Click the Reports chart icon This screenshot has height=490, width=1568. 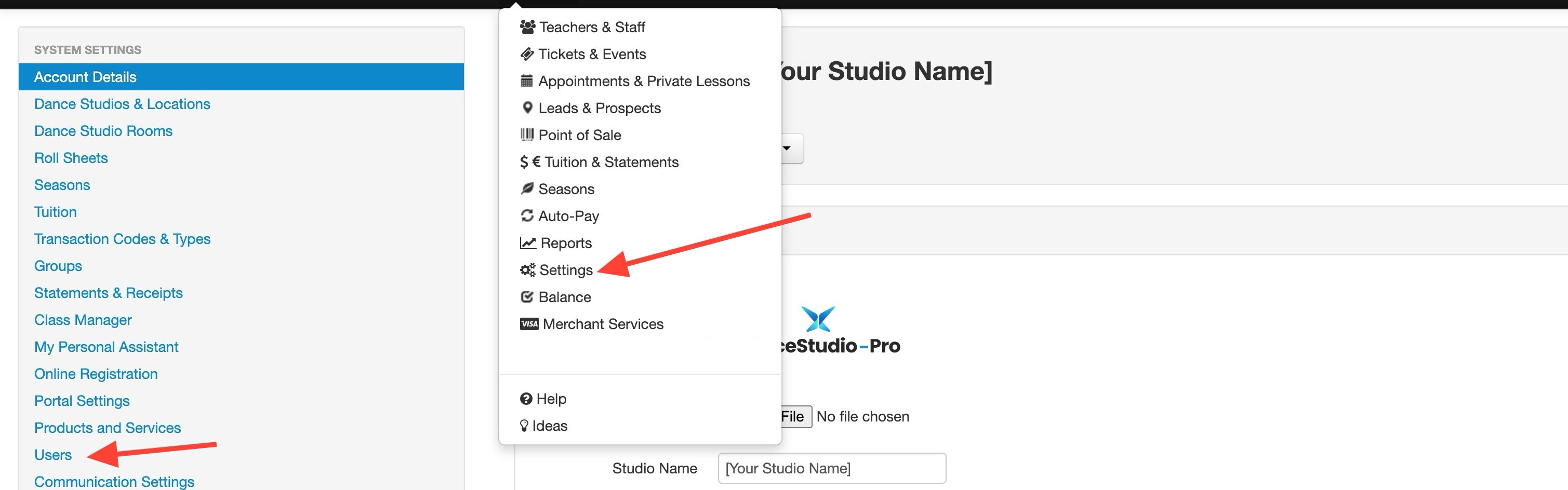point(527,243)
